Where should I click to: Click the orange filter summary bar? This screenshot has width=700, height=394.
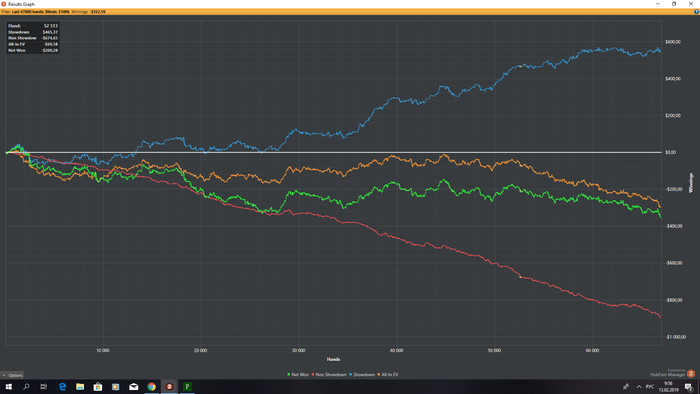(x=350, y=12)
